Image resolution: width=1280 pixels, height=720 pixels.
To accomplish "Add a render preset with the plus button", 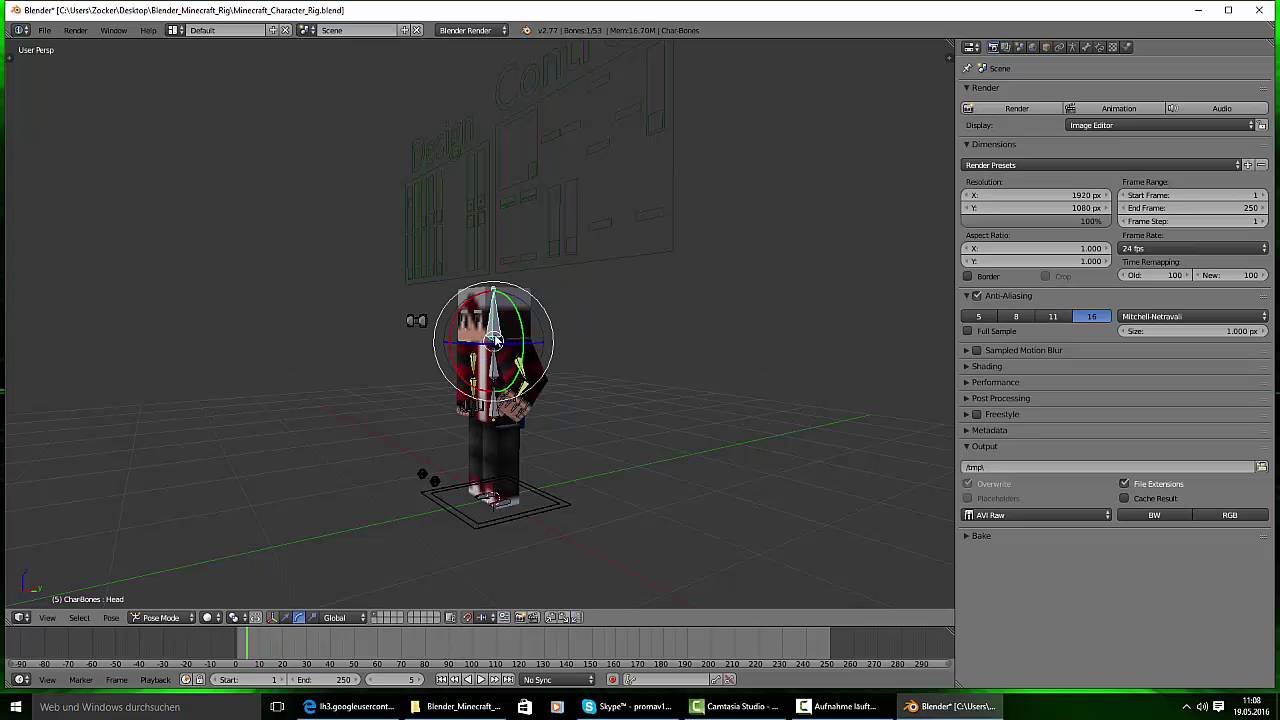I will pos(1249,165).
